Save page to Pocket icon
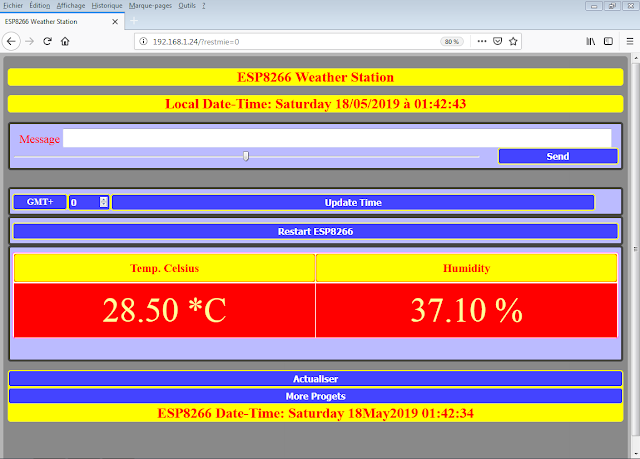 tap(497, 41)
